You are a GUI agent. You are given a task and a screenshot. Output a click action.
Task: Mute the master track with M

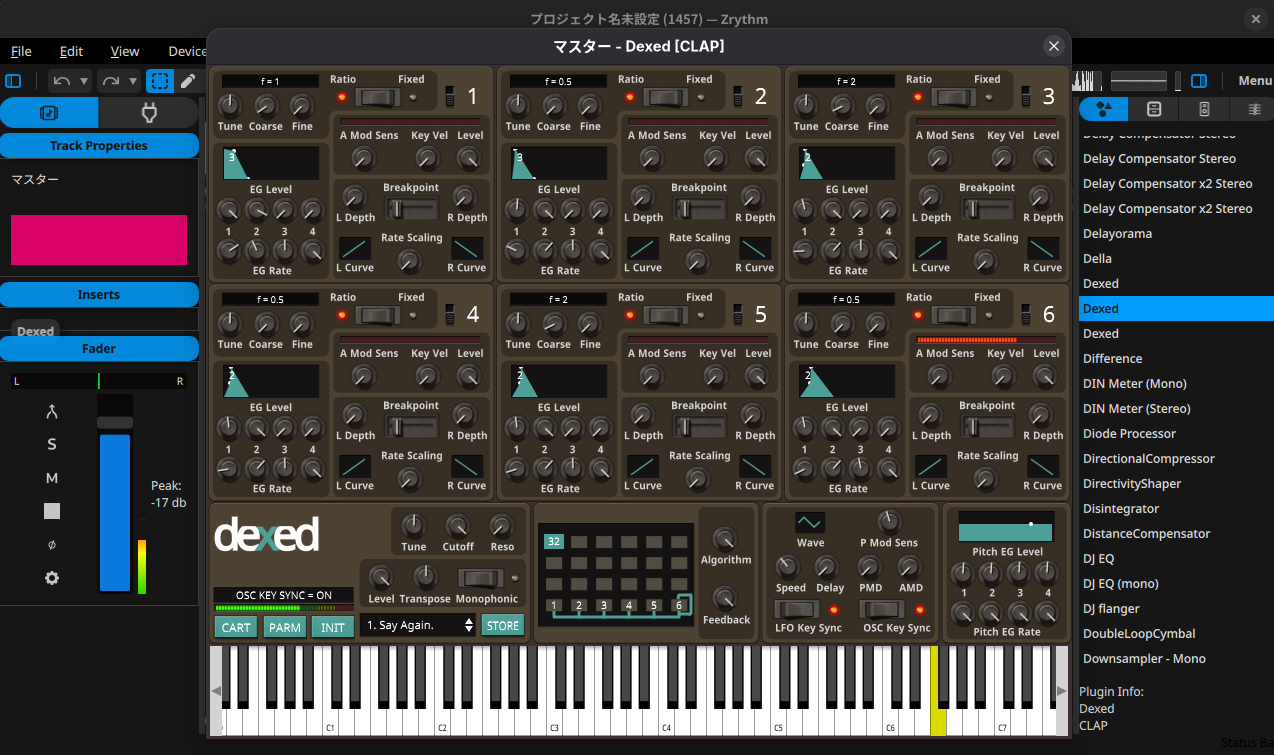point(52,478)
